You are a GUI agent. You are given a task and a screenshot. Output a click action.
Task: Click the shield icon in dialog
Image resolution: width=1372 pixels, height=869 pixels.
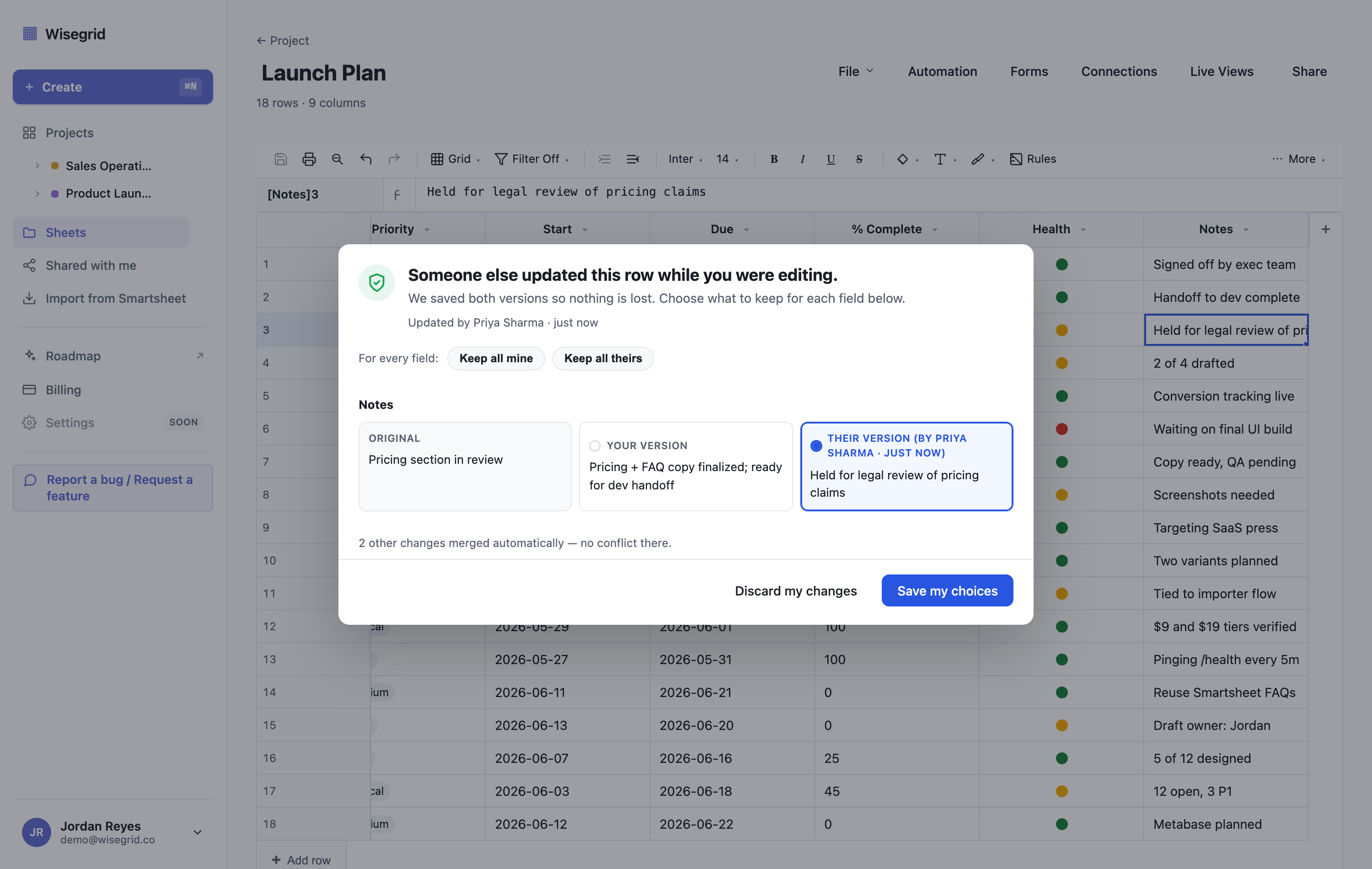point(377,282)
